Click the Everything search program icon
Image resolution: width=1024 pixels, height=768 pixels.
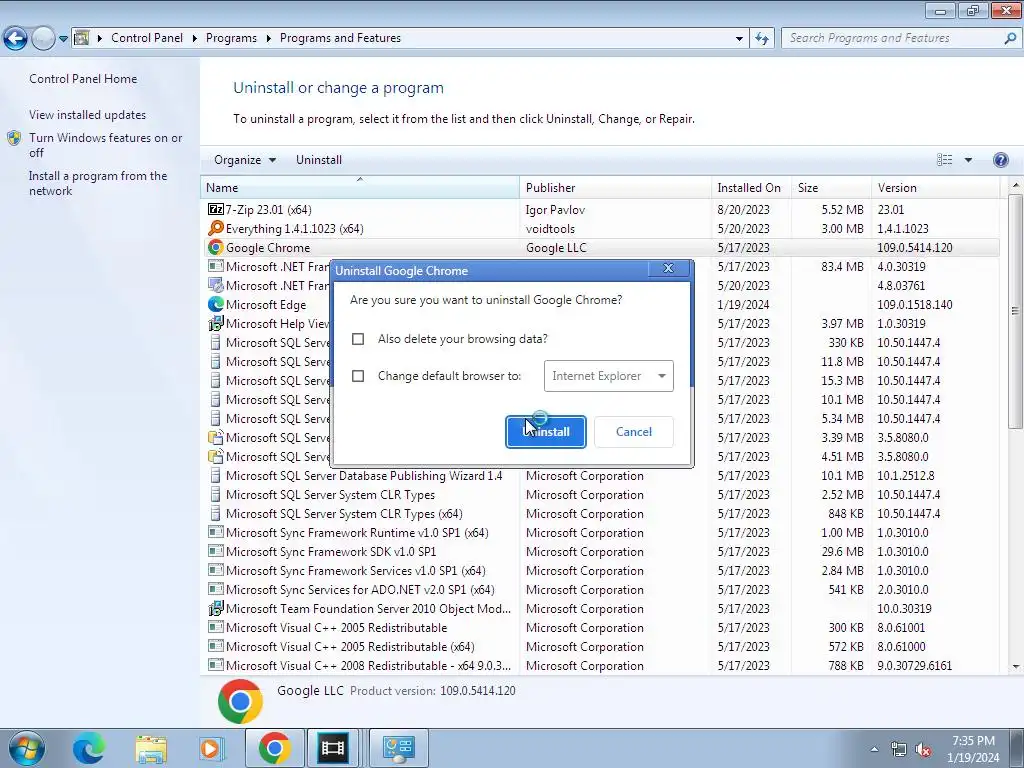(x=216, y=229)
